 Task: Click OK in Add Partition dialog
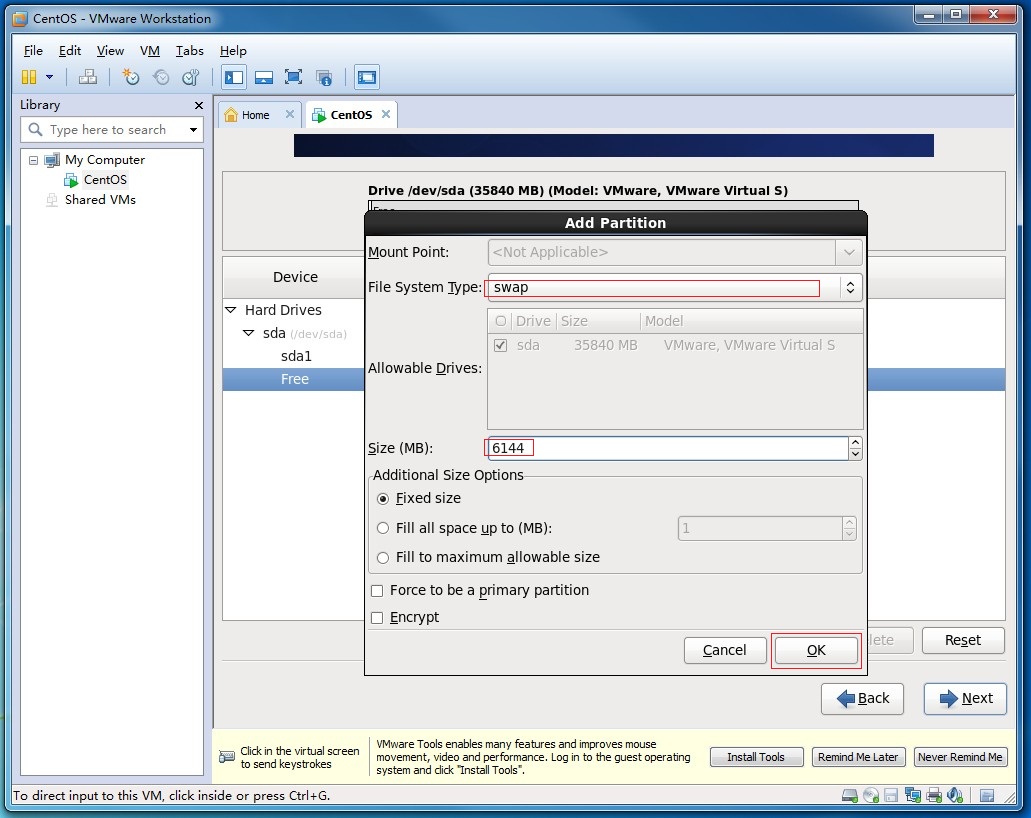(x=816, y=650)
